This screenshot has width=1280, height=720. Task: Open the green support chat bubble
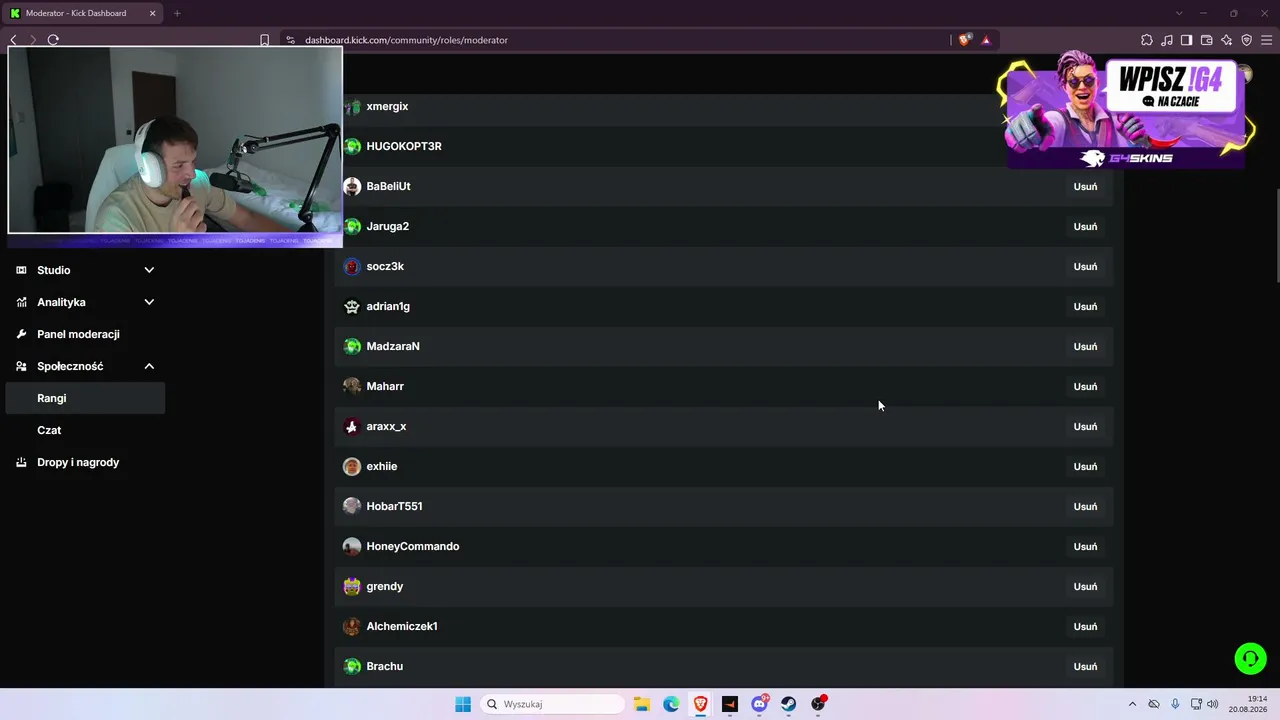[x=1250, y=658]
